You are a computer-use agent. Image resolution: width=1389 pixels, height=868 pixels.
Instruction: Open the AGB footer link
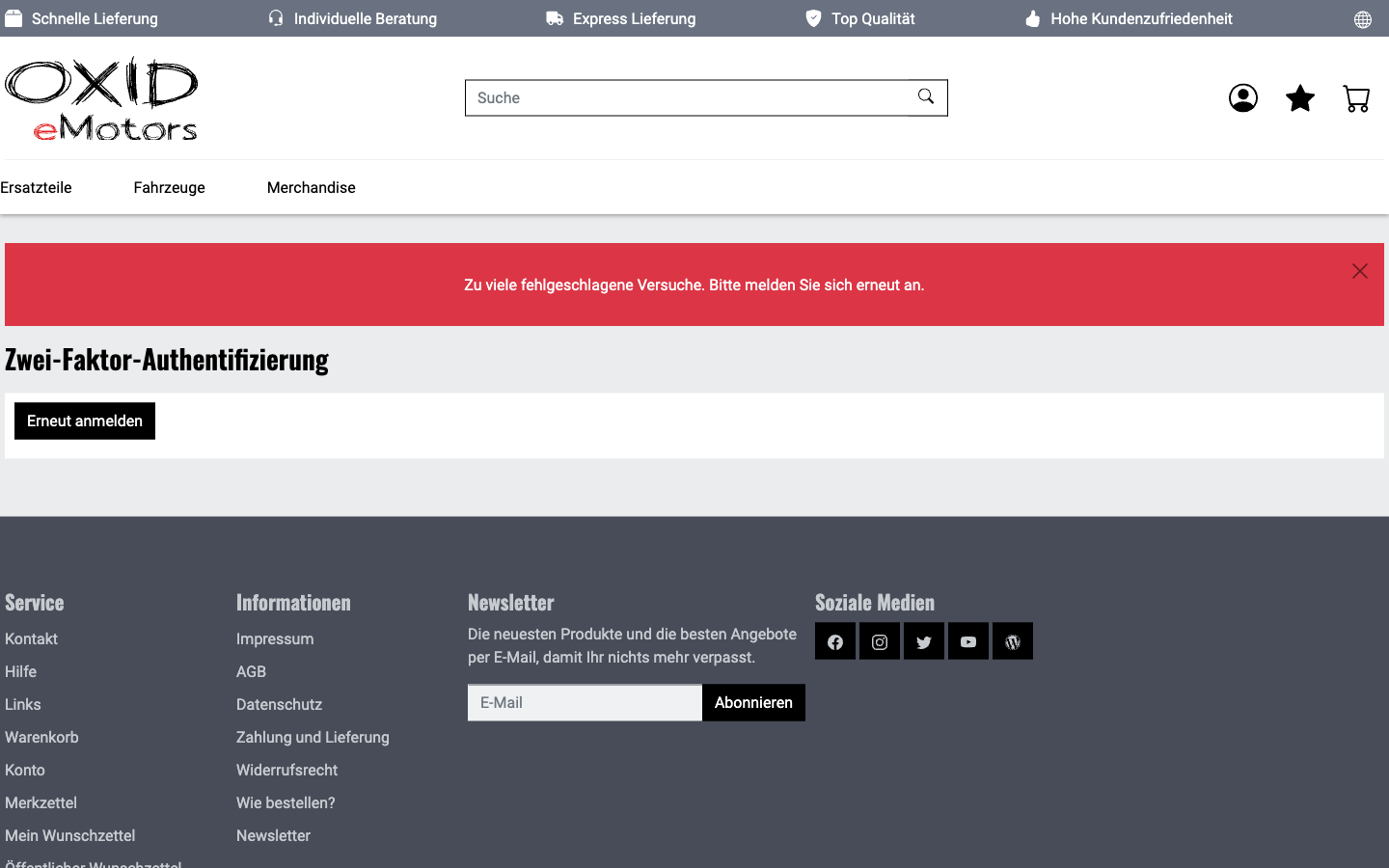click(251, 671)
